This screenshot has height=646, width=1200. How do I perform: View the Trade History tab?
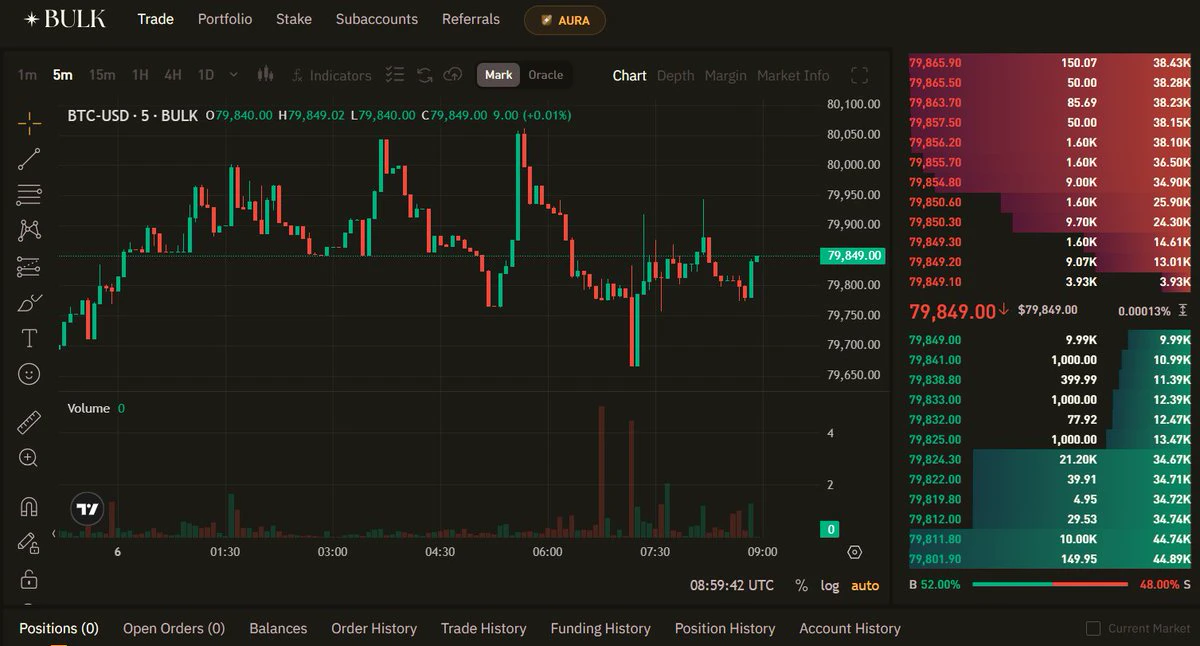click(483, 628)
